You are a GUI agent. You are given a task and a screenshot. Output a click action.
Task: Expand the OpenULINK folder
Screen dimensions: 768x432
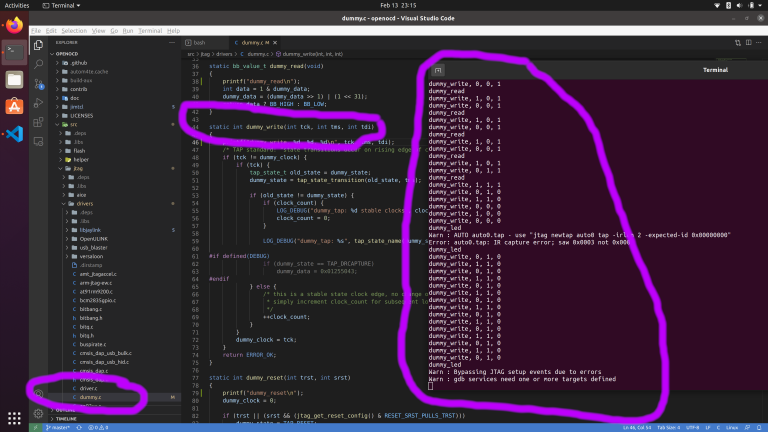pyautogui.click(x=94, y=239)
